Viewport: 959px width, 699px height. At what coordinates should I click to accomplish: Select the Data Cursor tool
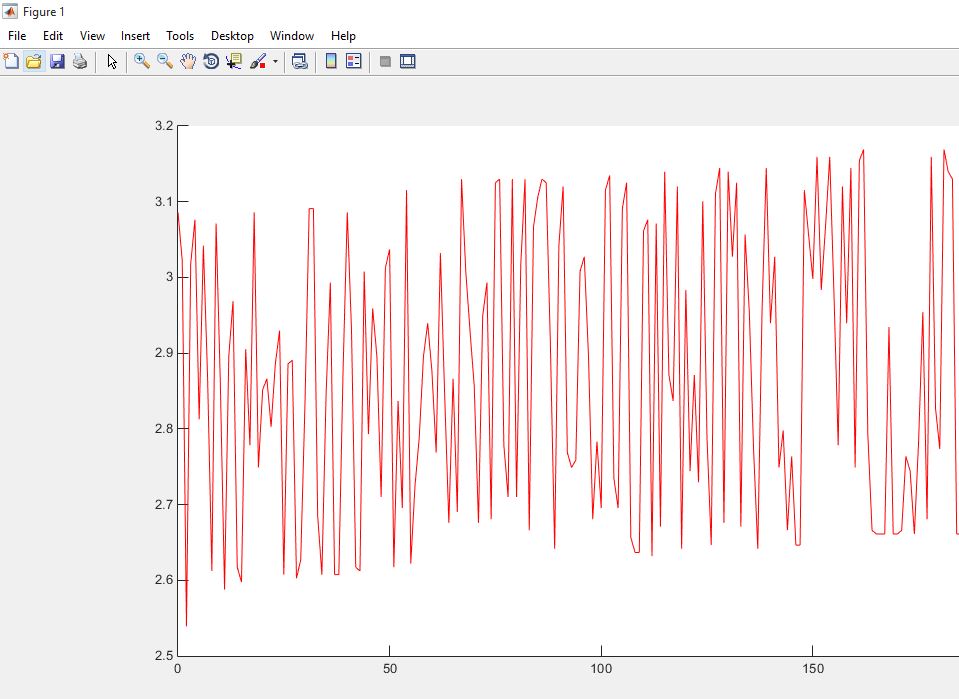(233, 60)
